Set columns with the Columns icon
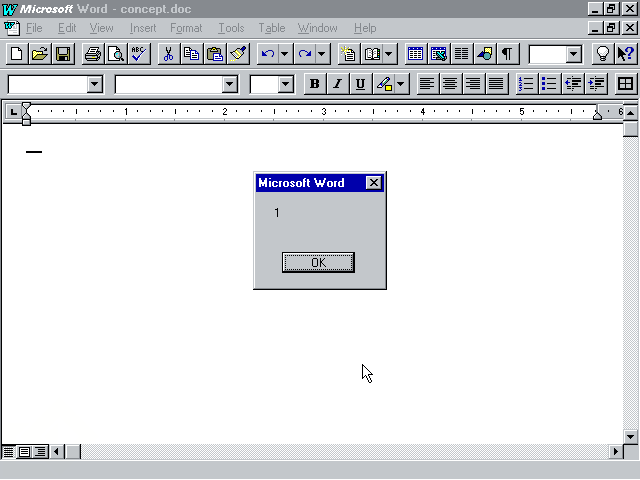This screenshot has height=480, width=640. [x=462, y=54]
